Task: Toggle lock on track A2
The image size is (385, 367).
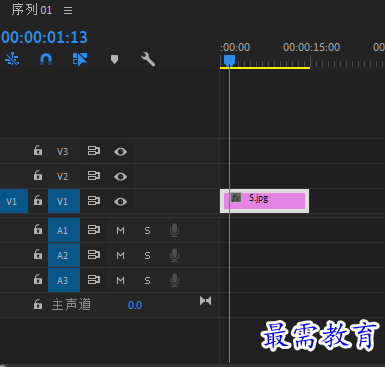Action: [38, 255]
